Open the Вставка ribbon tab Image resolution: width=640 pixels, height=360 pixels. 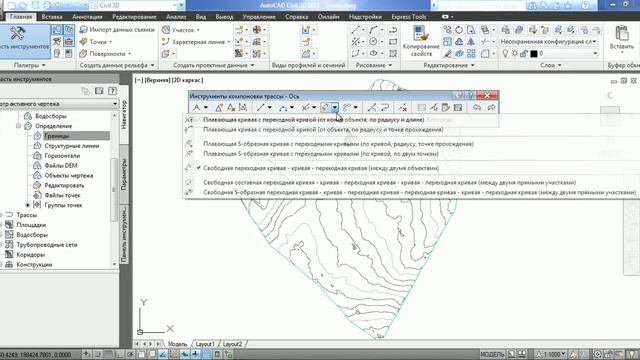tap(52, 17)
